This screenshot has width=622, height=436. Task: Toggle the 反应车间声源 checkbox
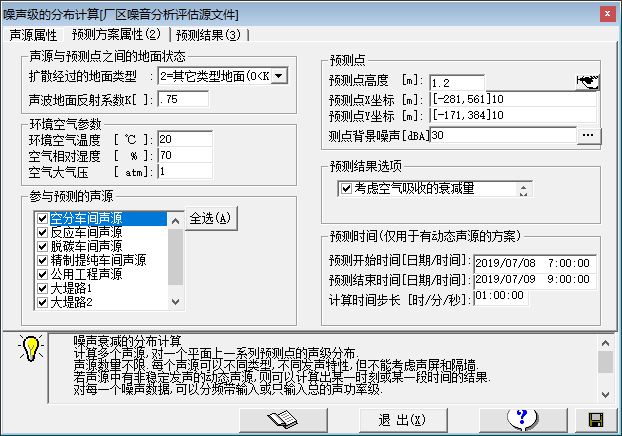pyautogui.click(x=42, y=232)
